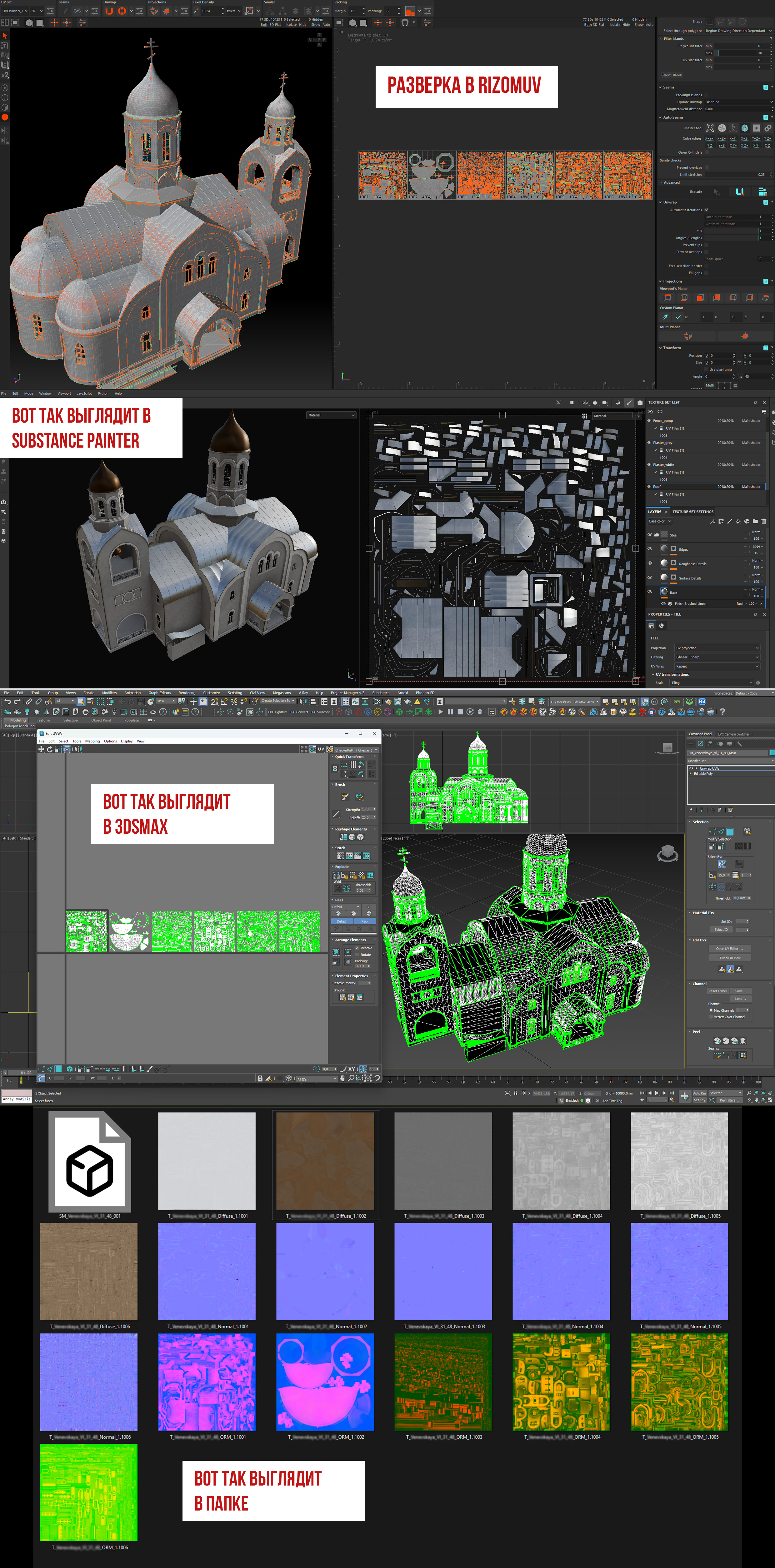The width and height of the screenshot is (775, 1568).
Task: Click the first Viewport's Planar projection cube
Action: [667, 298]
